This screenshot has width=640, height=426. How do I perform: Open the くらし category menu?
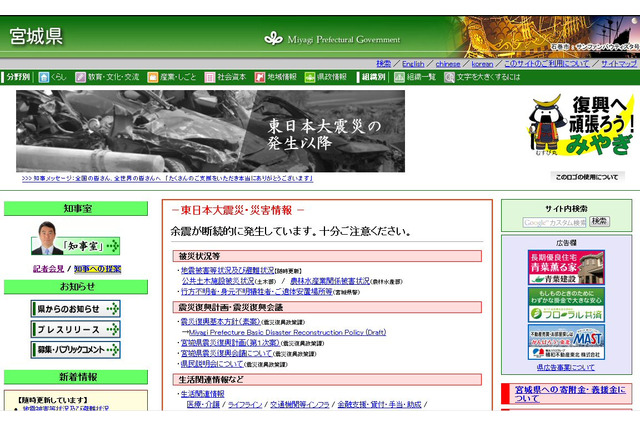59,77
